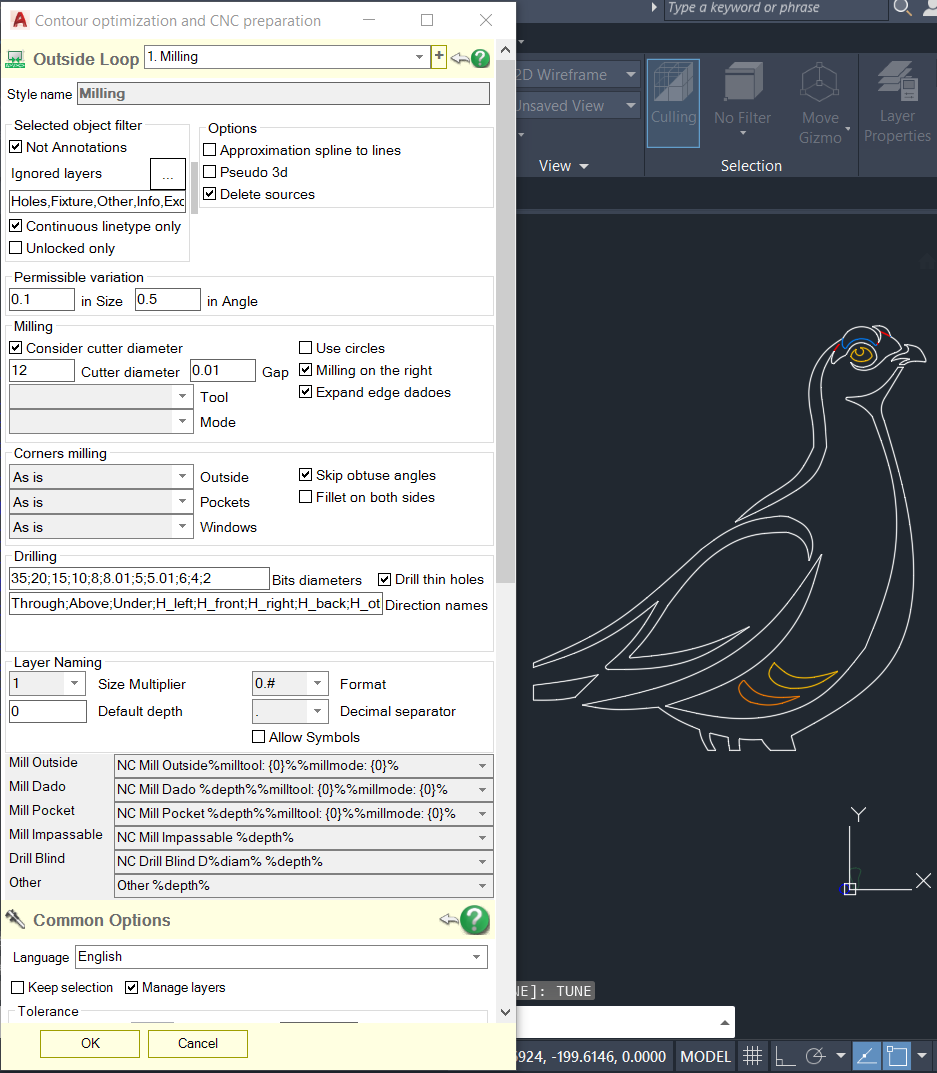Enable Fillet on both sides

[305, 496]
